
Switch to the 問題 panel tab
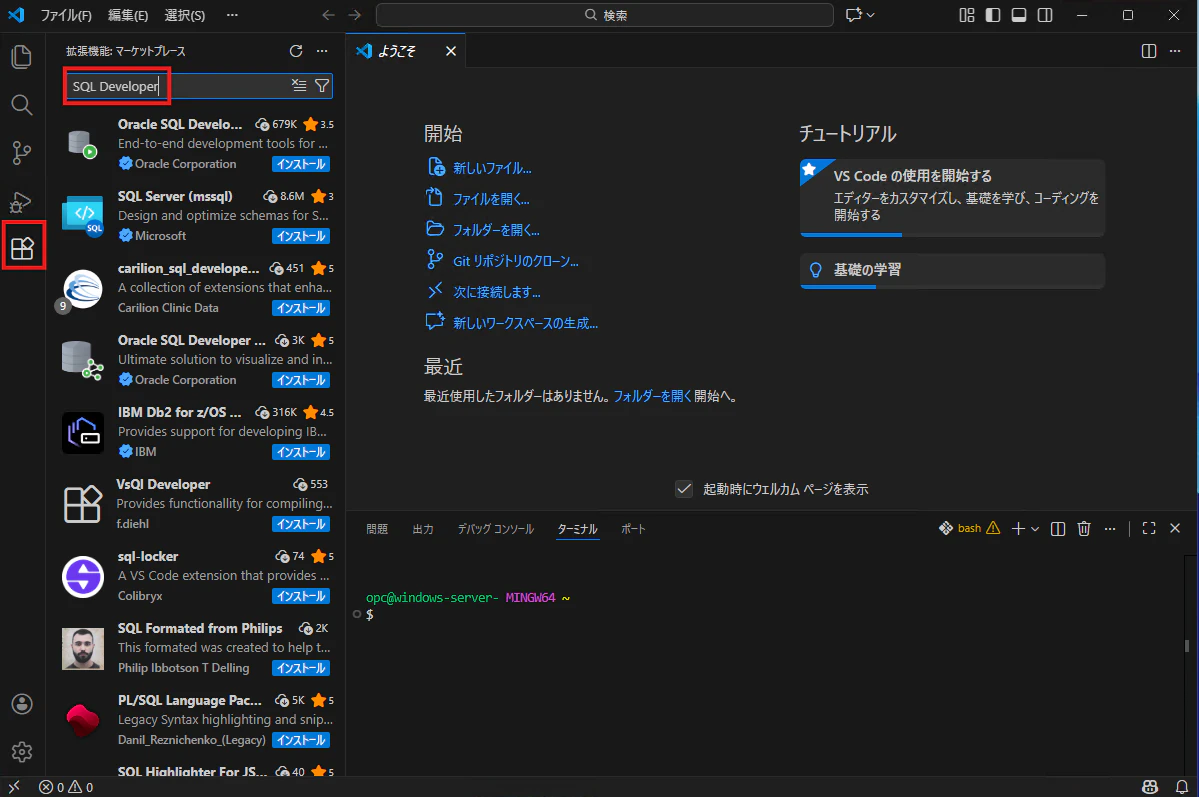376,529
